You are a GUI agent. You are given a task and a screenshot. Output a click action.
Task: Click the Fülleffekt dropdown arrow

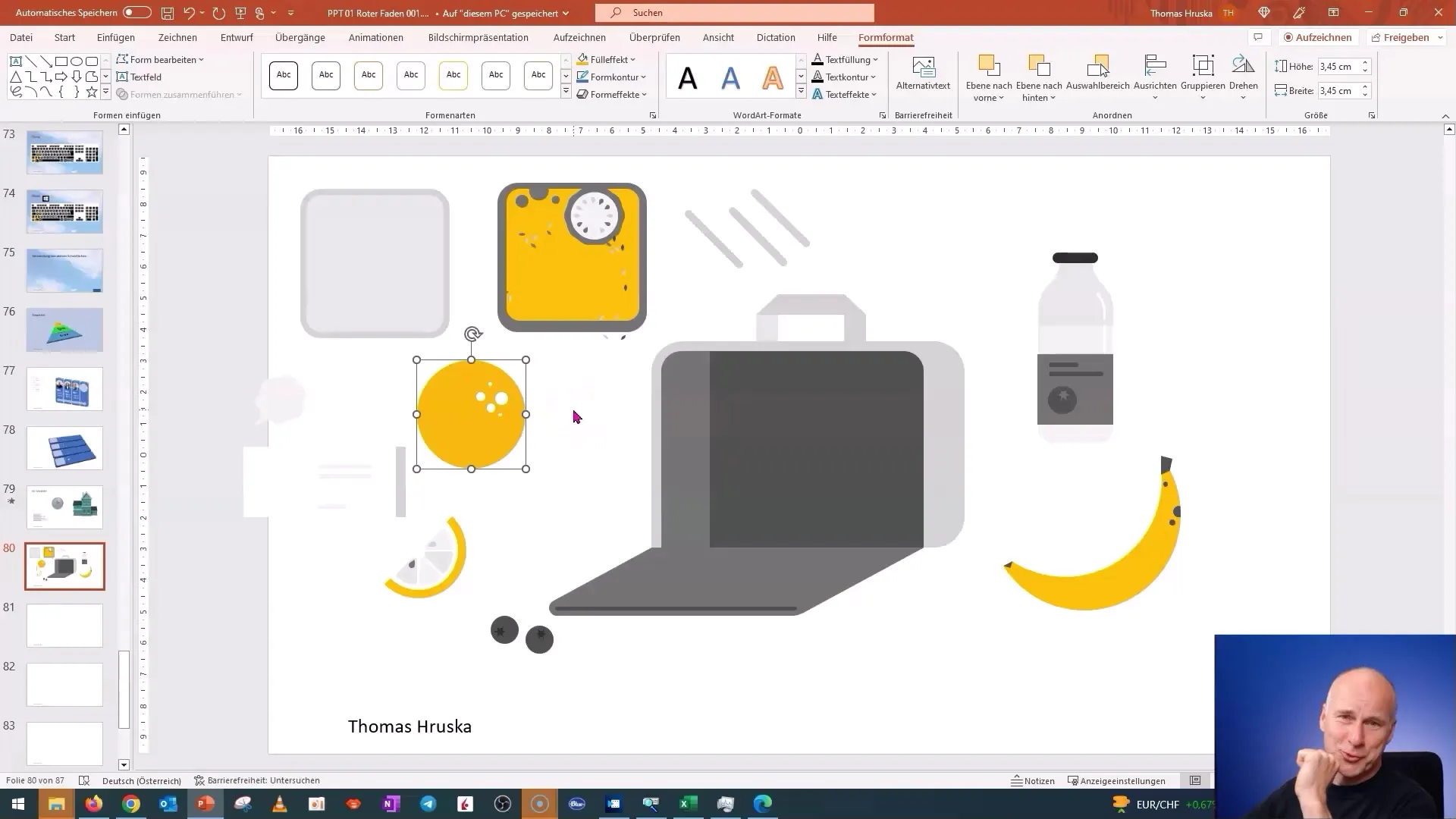coord(637,59)
